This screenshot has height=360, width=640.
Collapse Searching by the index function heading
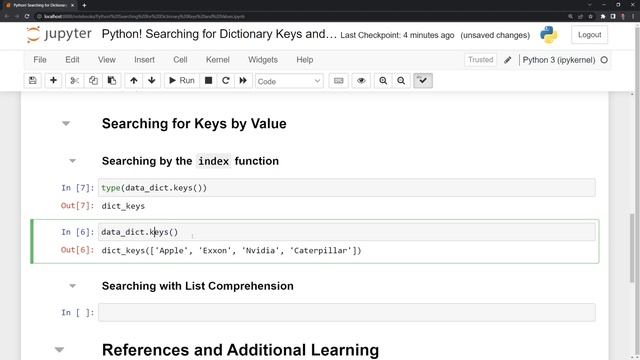(x=72, y=161)
